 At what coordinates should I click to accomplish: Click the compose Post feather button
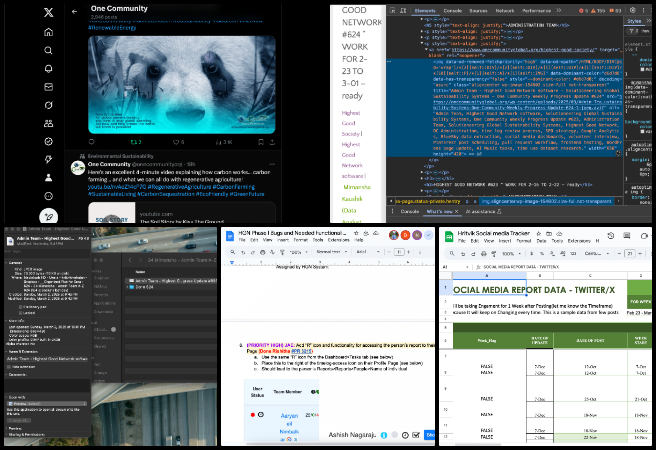(x=49, y=217)
